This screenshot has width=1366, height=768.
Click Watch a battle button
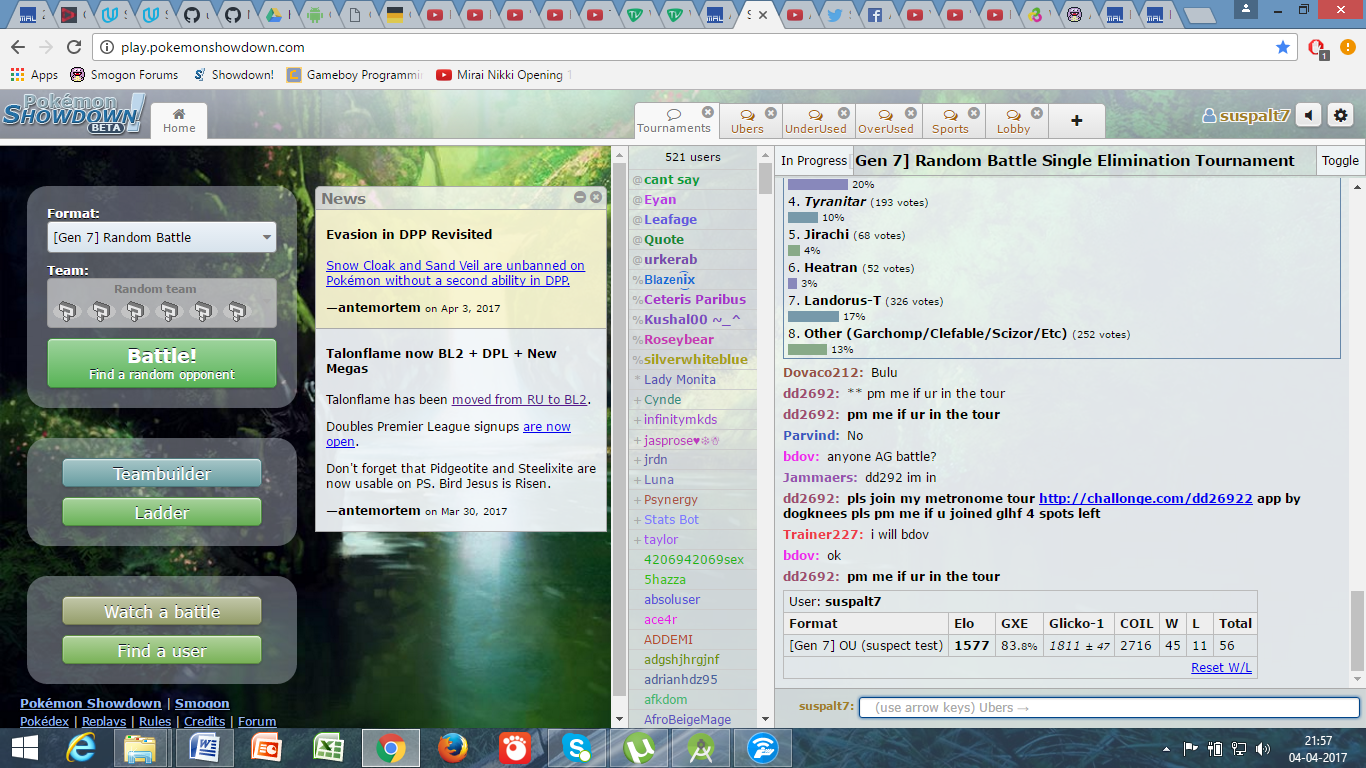point(162,612)
